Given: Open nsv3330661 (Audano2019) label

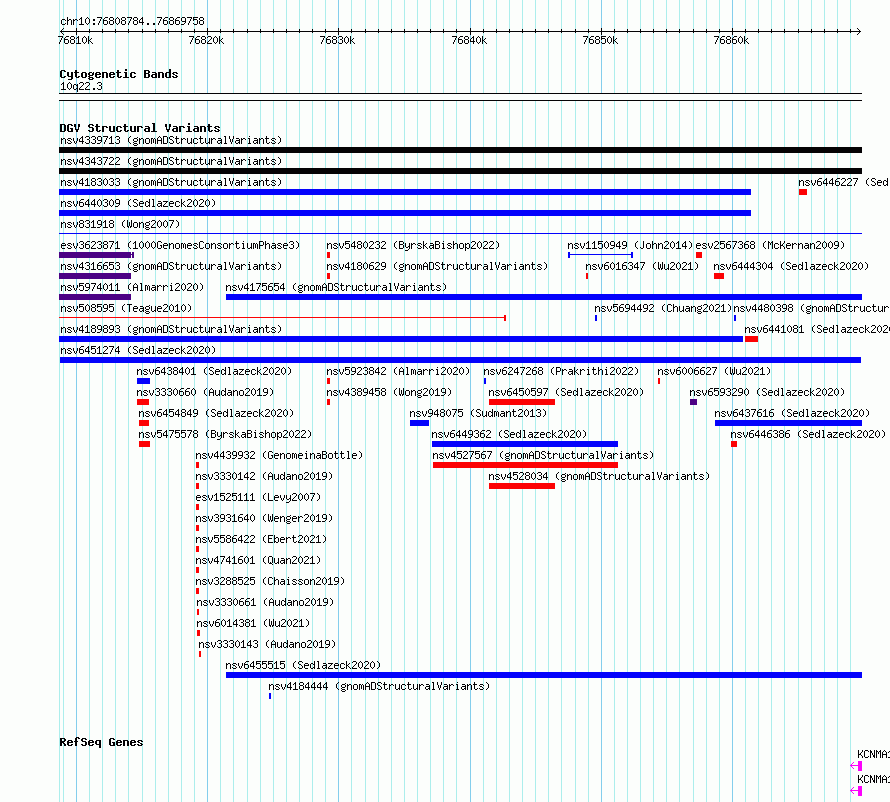Looking at the screenshot, I should 265,602.
